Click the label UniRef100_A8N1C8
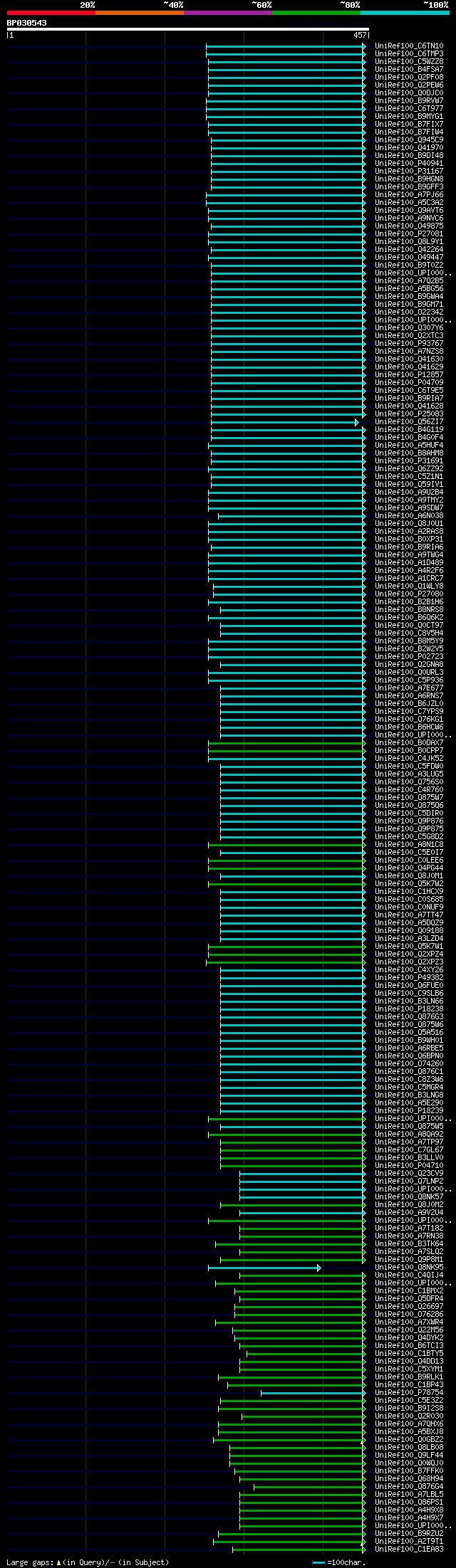The width and height of the screenshot is (456, 1568). click(409, 844)
